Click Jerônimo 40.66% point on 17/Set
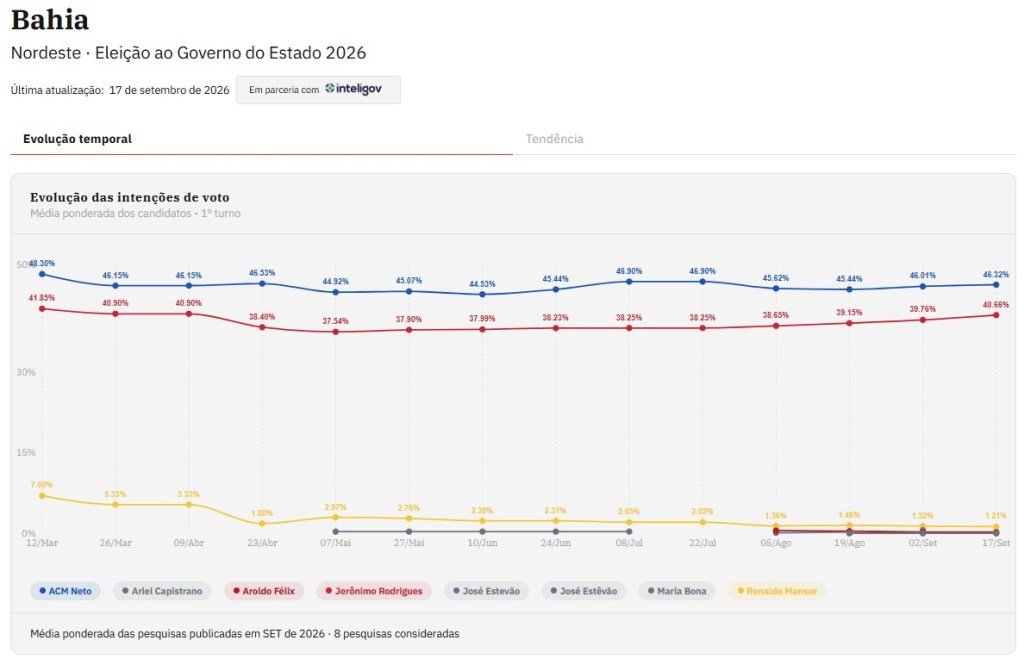Screen dimensions: 1024x665 coord(996,315)
